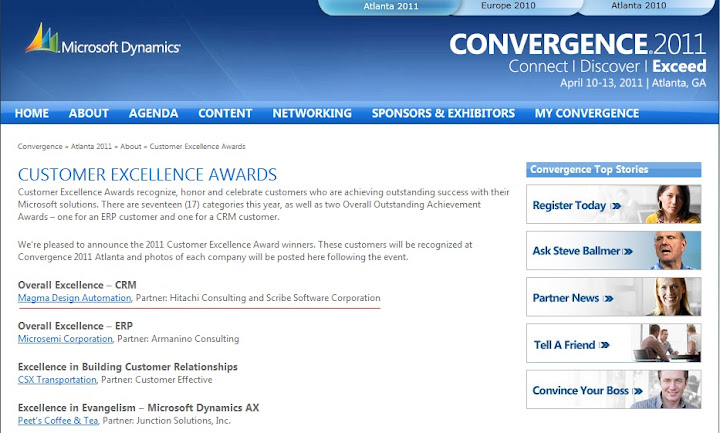Click Customer Excellence Awards breadcrumb
720x433 pixels.
coord(197,146)
